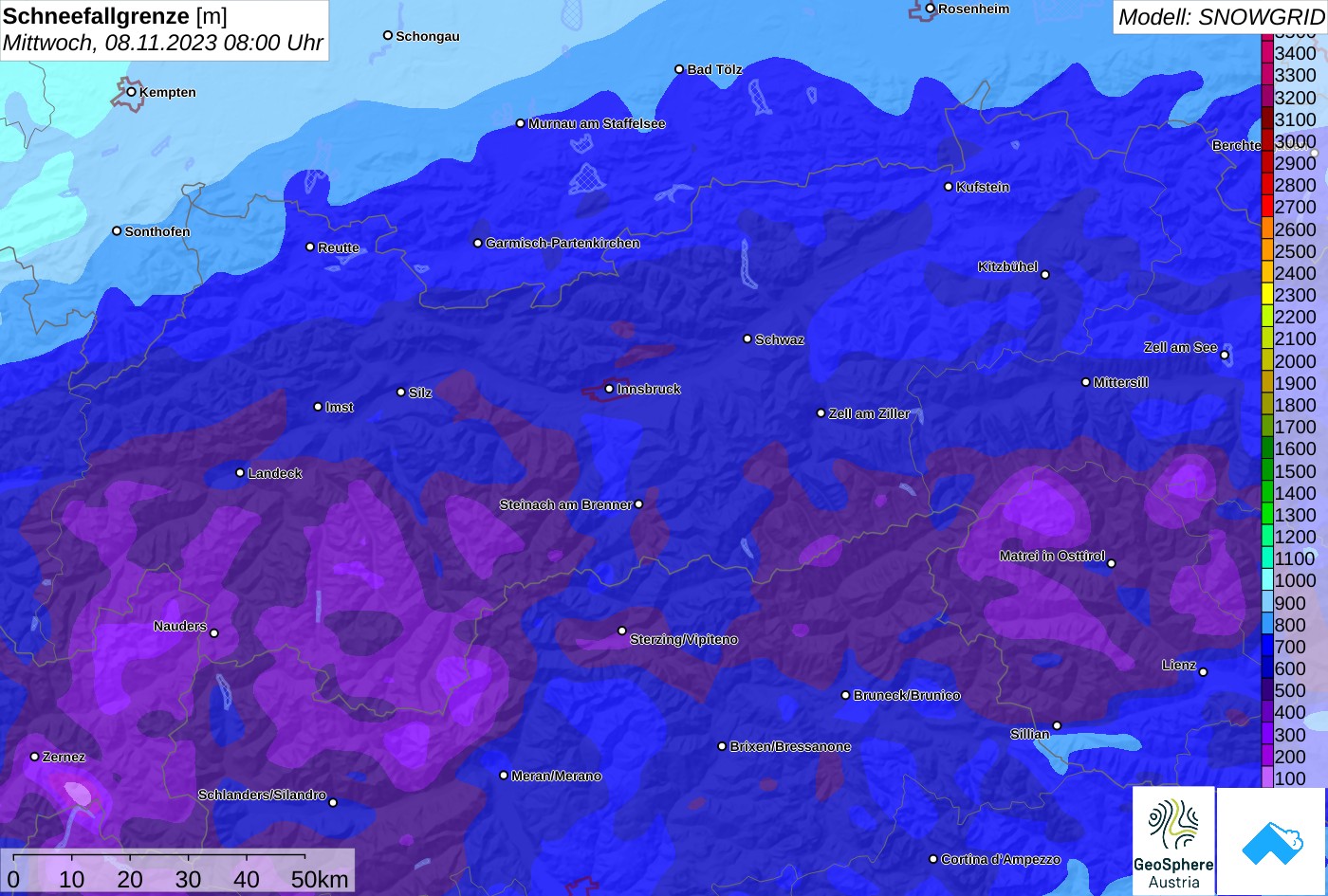
Task: Select the Schwaz marker
Action: [x=747, y=338]
